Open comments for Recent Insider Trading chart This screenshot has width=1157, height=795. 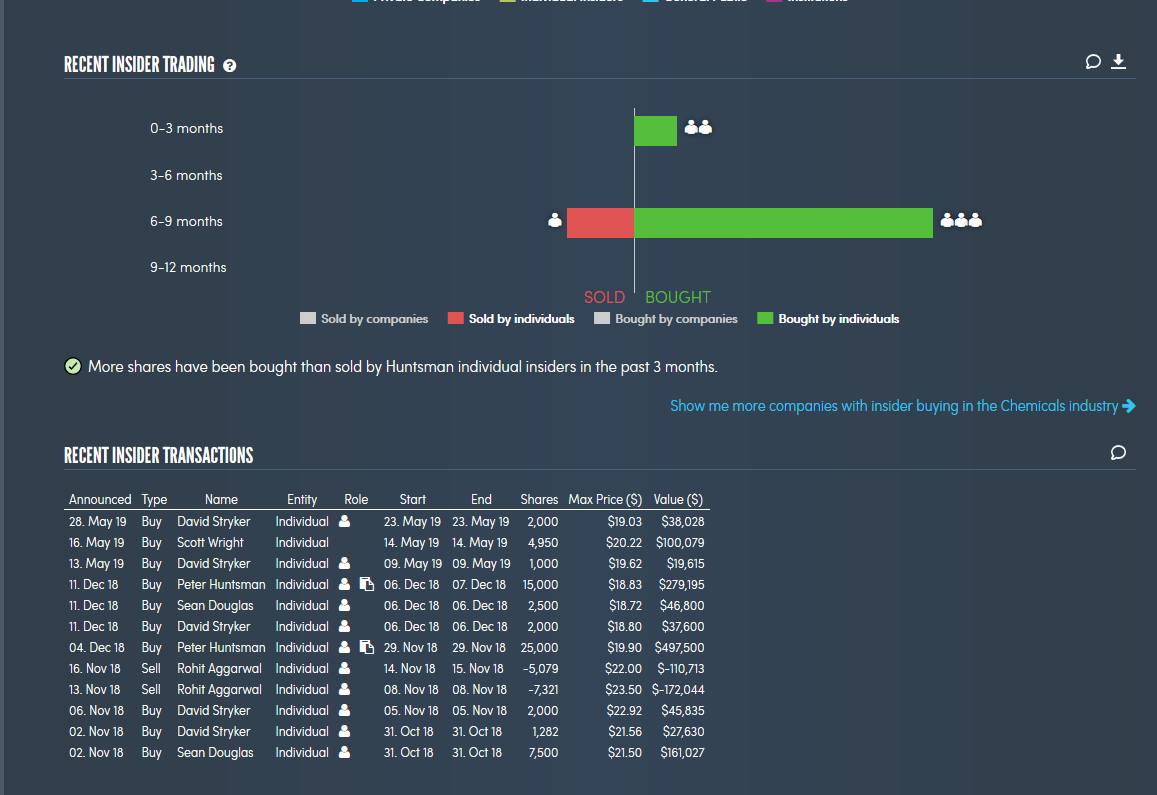(x=1093, y=62)
